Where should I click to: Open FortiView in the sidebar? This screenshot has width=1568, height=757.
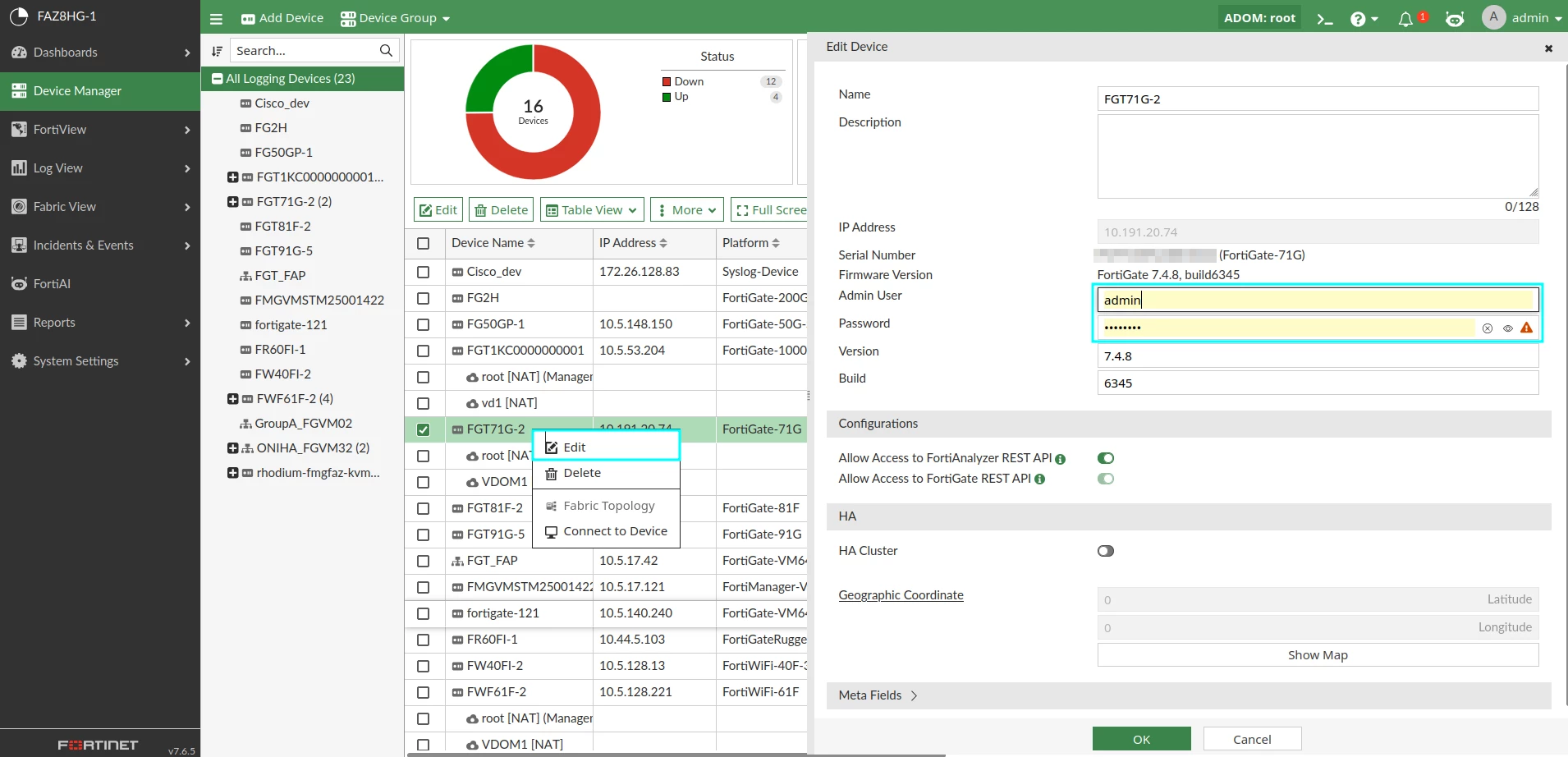click(100, 130)
